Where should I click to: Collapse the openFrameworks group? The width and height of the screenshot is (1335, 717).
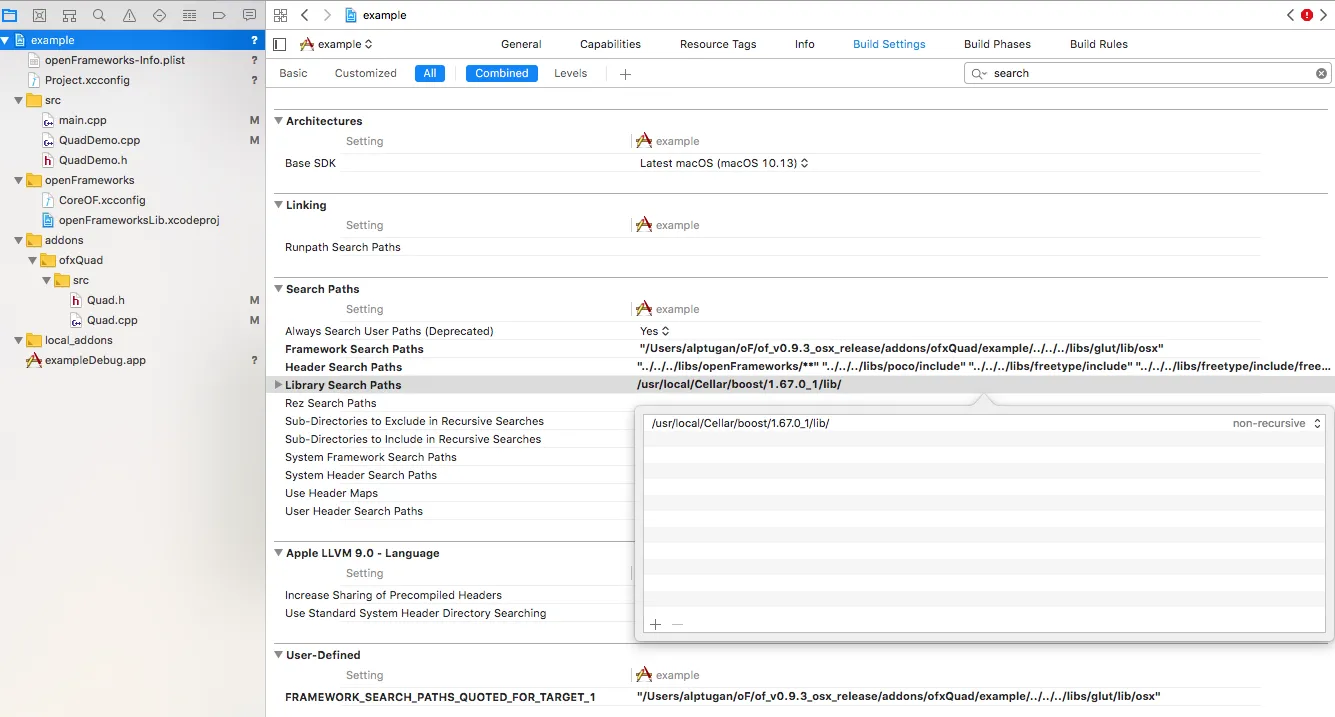tap(19, 180)
